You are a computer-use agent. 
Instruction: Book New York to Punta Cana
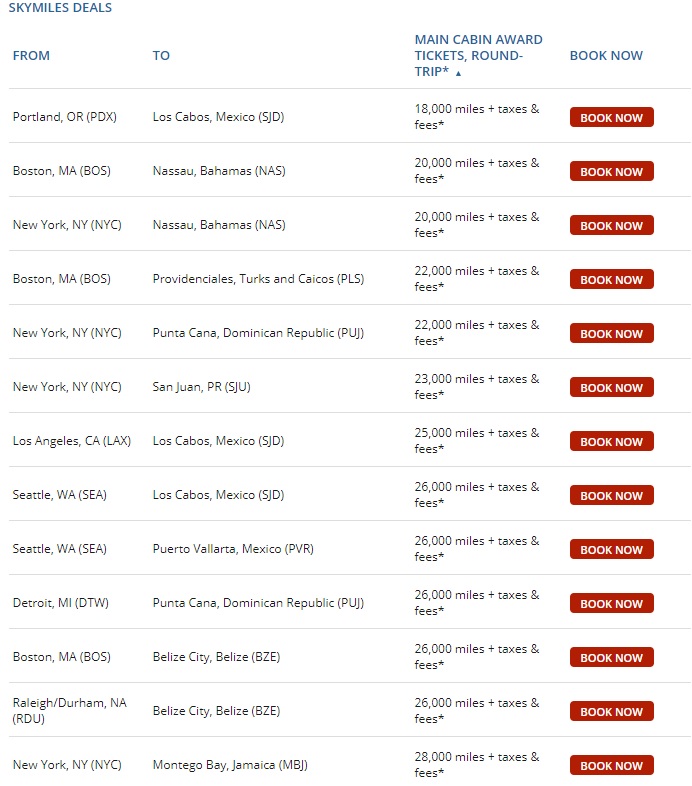pyautogui.click(x=611, y=334)
